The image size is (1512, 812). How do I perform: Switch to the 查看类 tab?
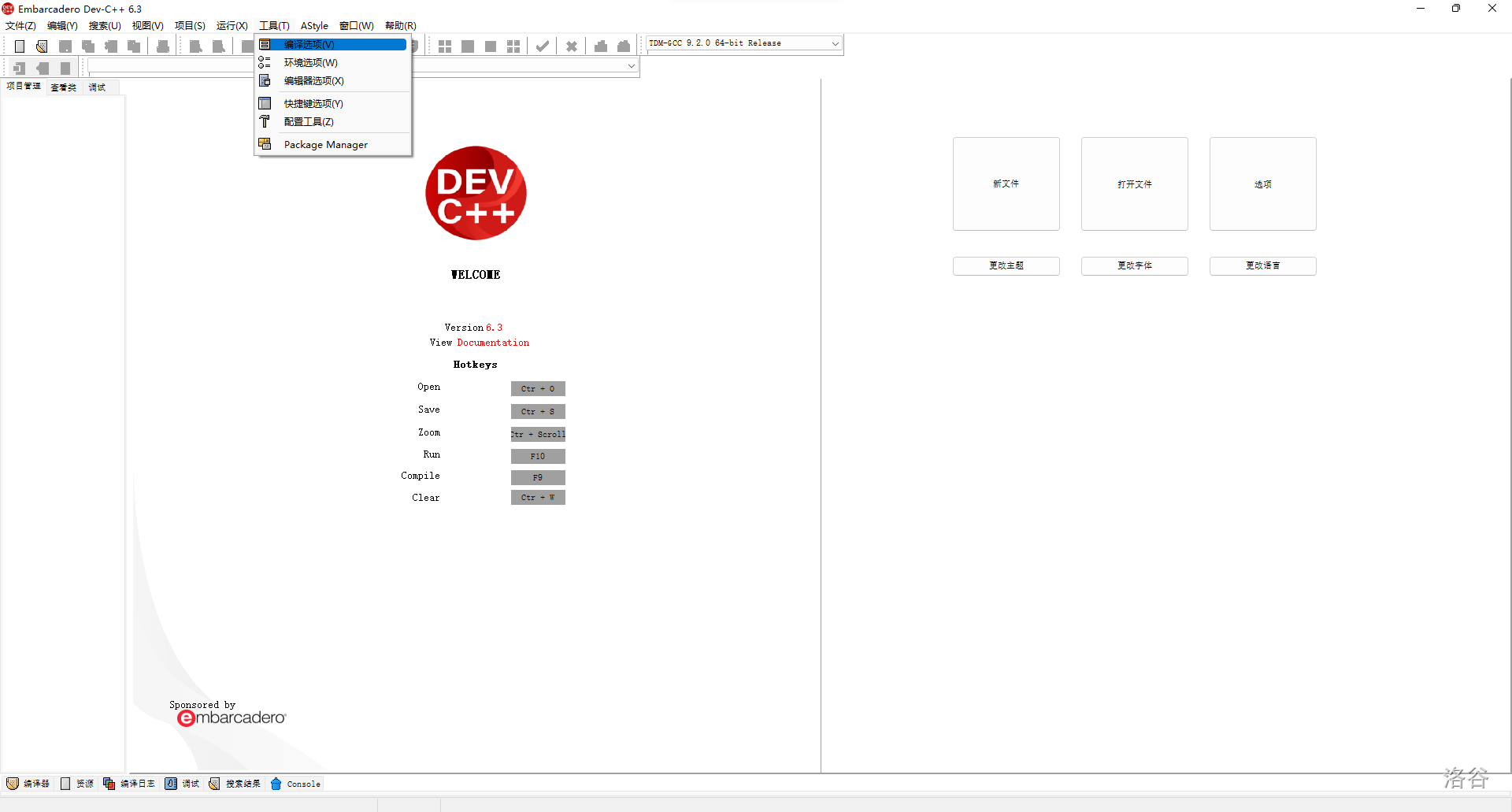pyautogui.click(x=63, y=87)
